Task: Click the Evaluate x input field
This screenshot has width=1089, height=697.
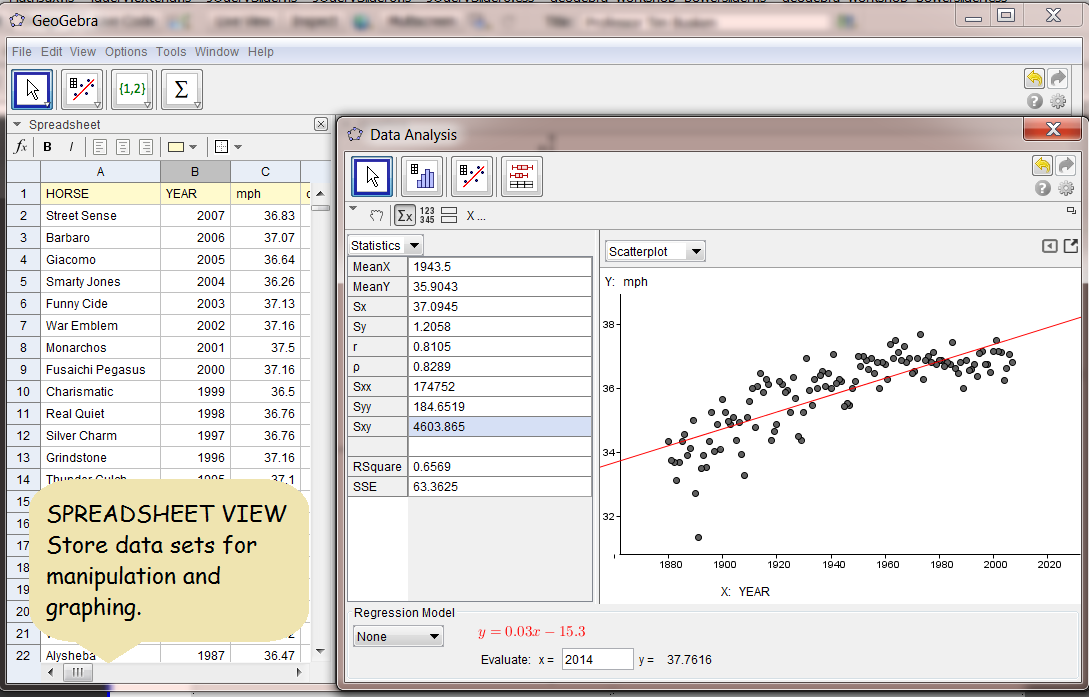Action: pyautogui.click(x=597, y=659)
